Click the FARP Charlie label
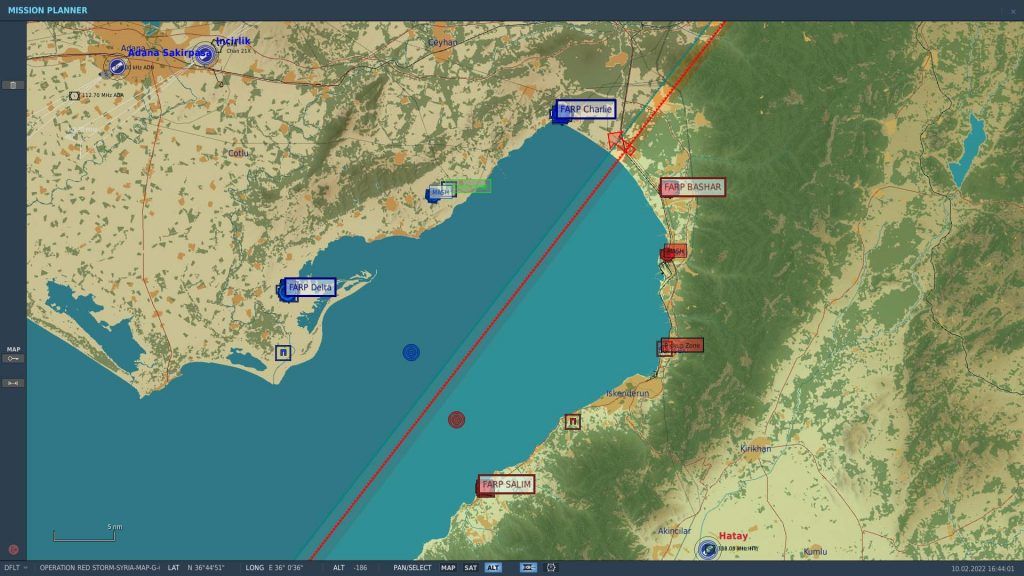 pyautogui.click(x=586, y=109)
